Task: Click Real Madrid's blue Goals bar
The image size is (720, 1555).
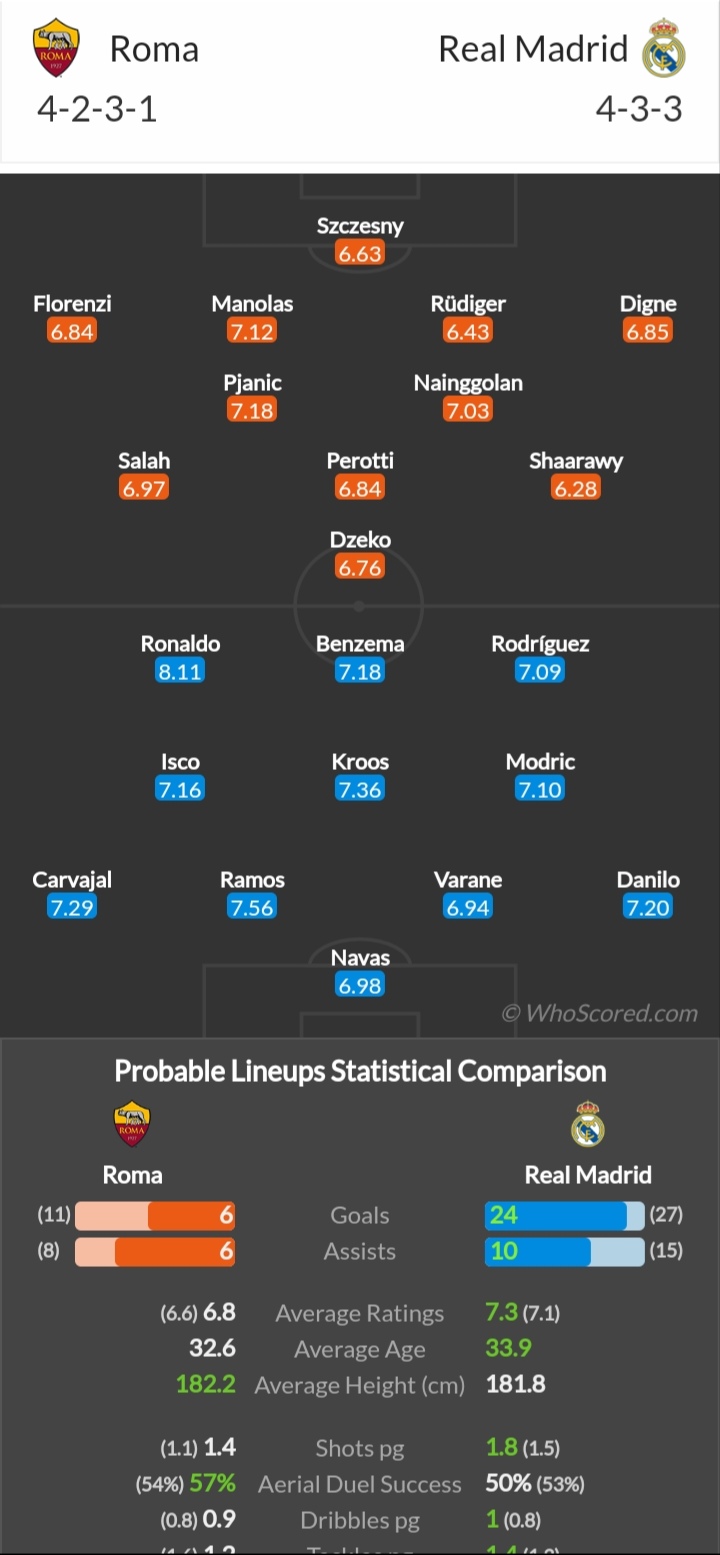Action: 556,1215
